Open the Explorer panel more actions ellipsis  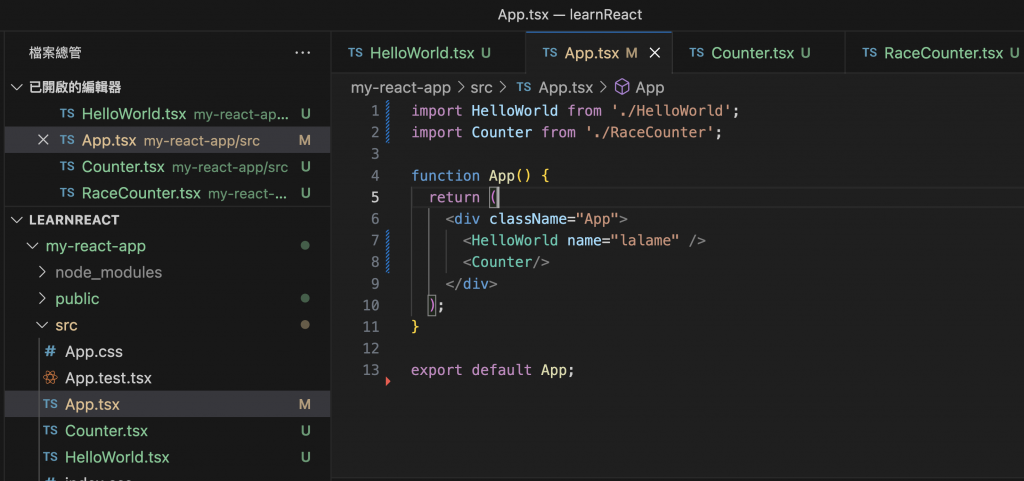[x=302, y=53]
